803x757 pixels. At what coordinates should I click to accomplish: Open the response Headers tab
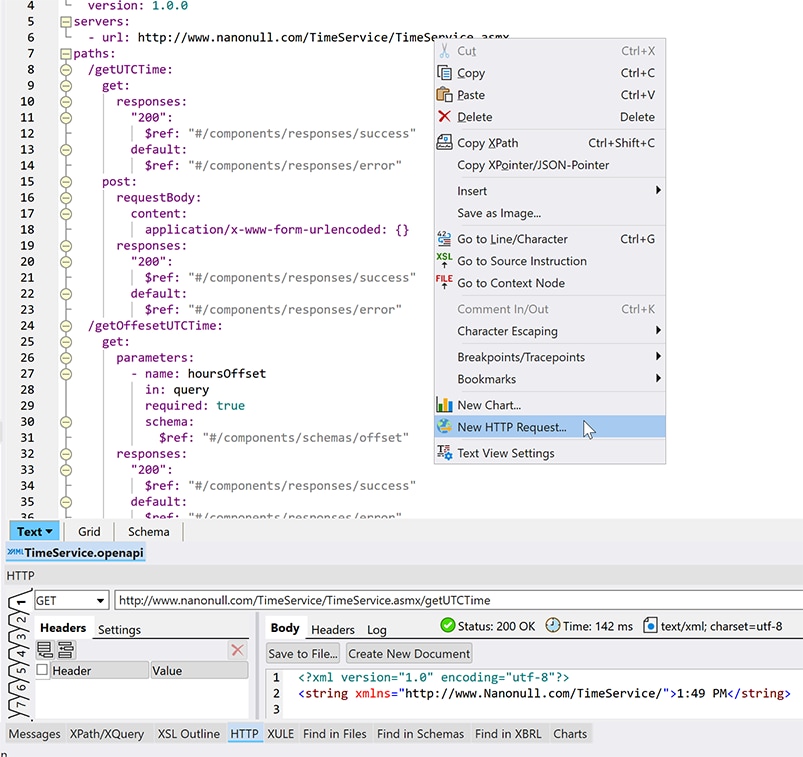333,629
